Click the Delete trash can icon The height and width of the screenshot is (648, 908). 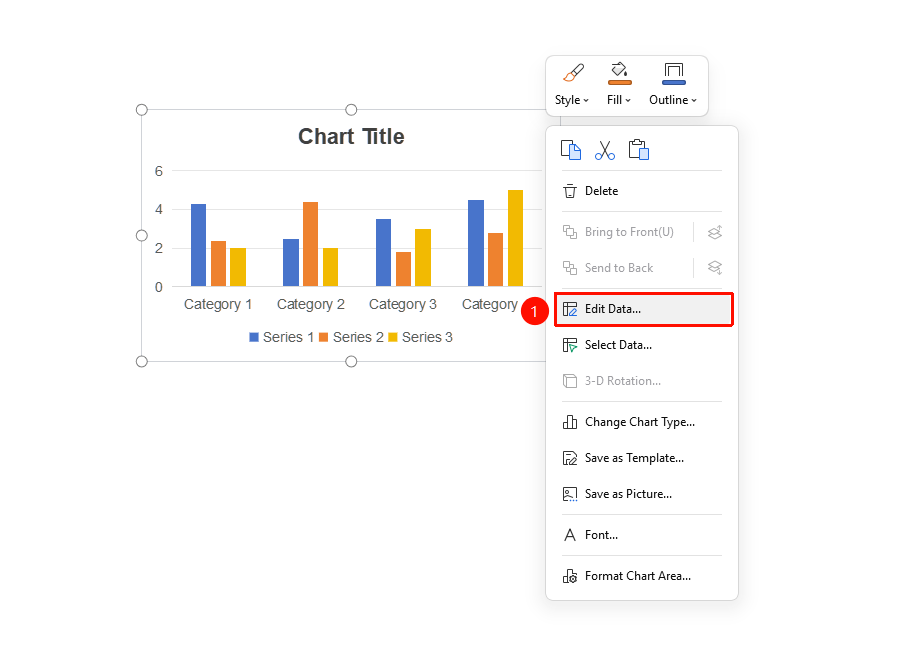(x=570, y=191)
